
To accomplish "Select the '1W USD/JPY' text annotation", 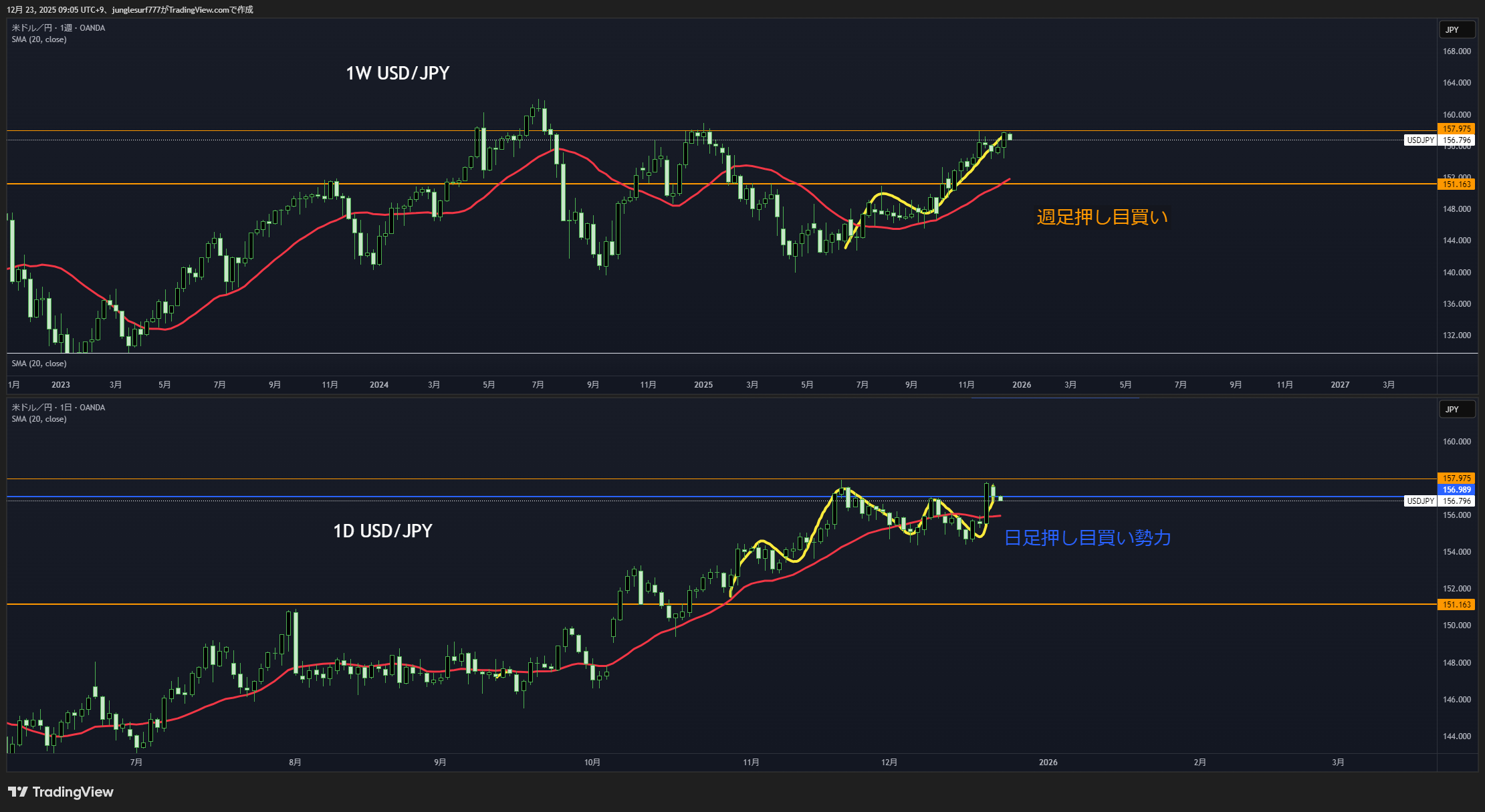I will 397,74.
